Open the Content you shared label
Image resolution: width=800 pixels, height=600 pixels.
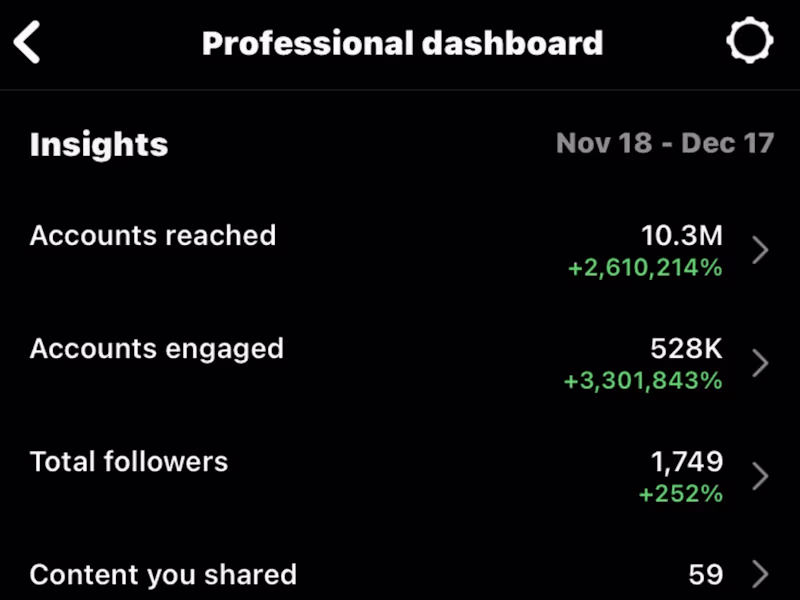click(x=163, y=575)
